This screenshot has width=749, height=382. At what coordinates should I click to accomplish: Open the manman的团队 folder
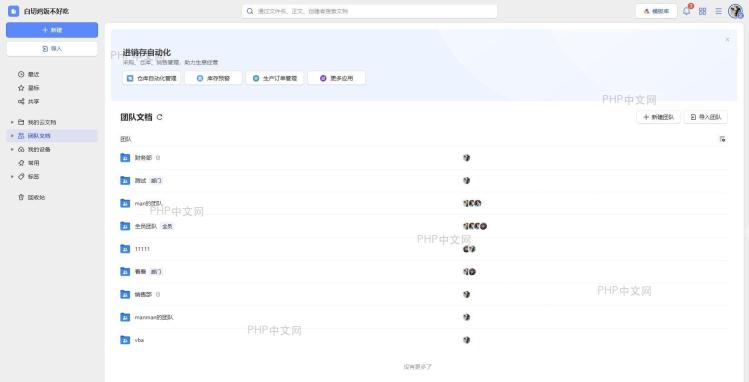424,317
